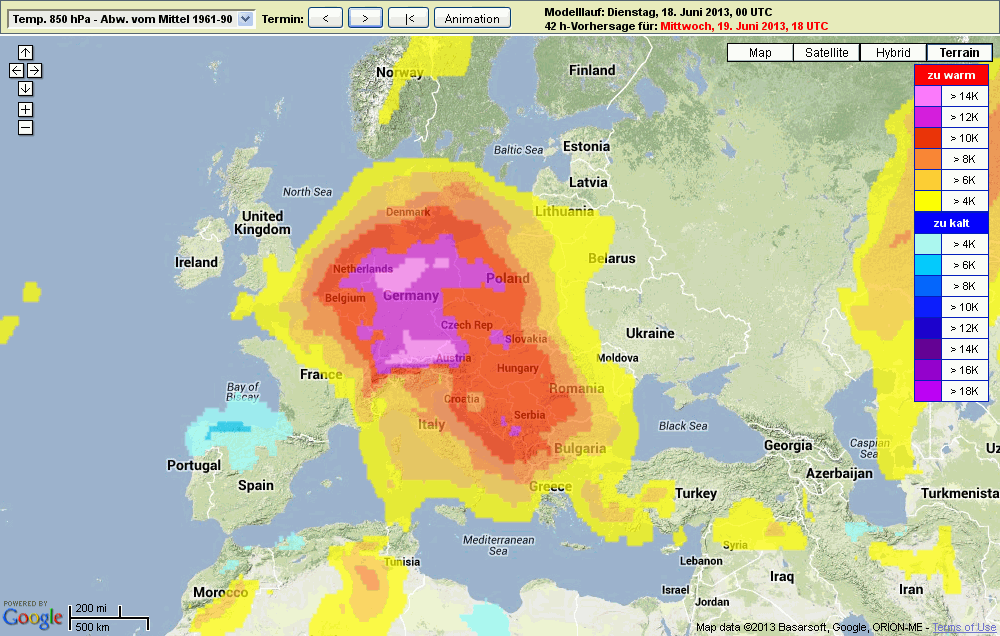Select Hybrid map type
The height and width of the screenshot is (636, 1000).
[x=893, y=53]
